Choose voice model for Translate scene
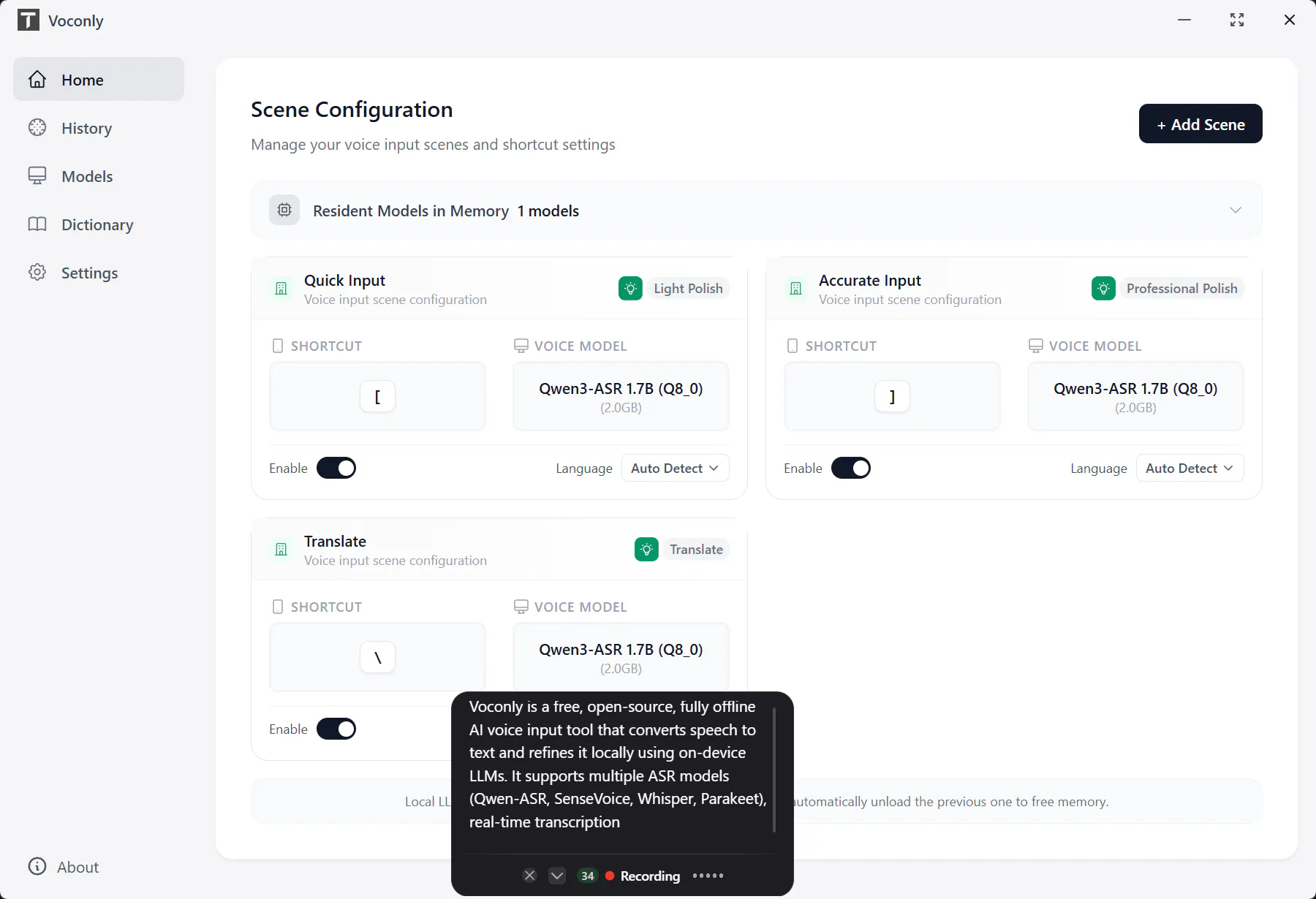This screenshot has height=899, width=1316. (x=621, y=657)
